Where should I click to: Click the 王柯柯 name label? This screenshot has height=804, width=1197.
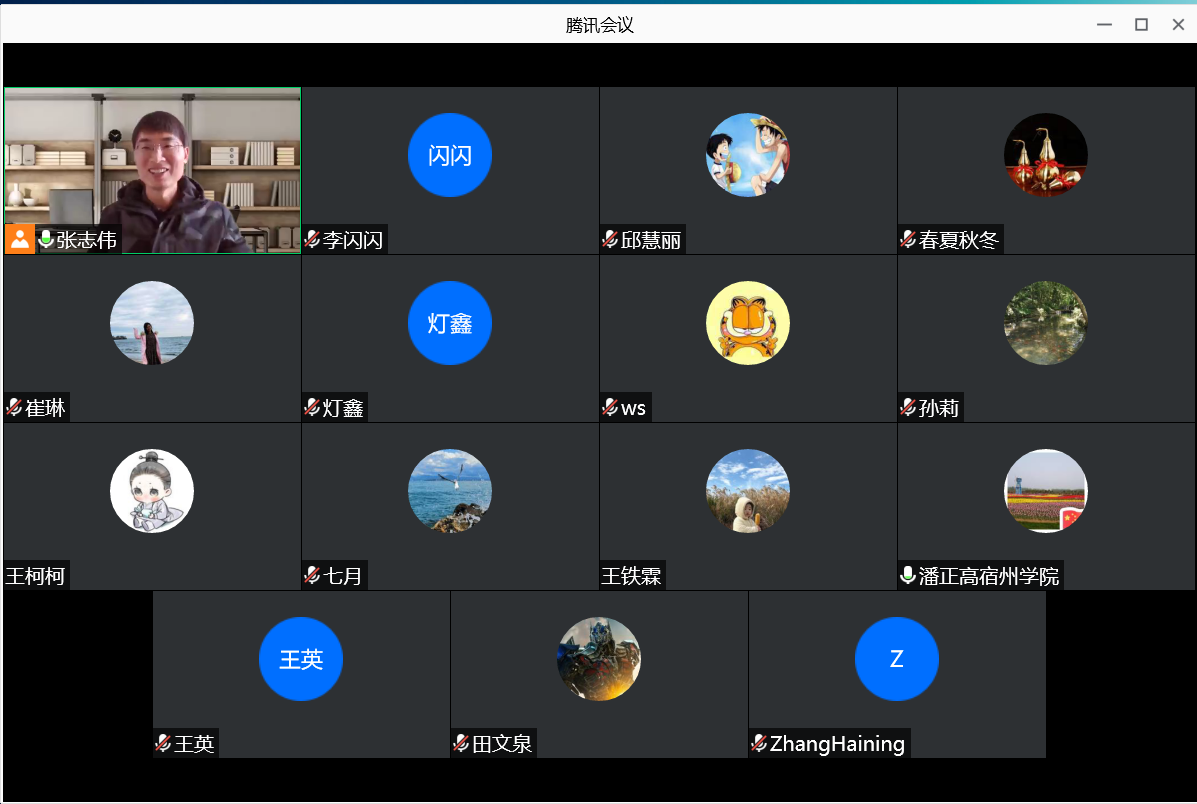36,577
